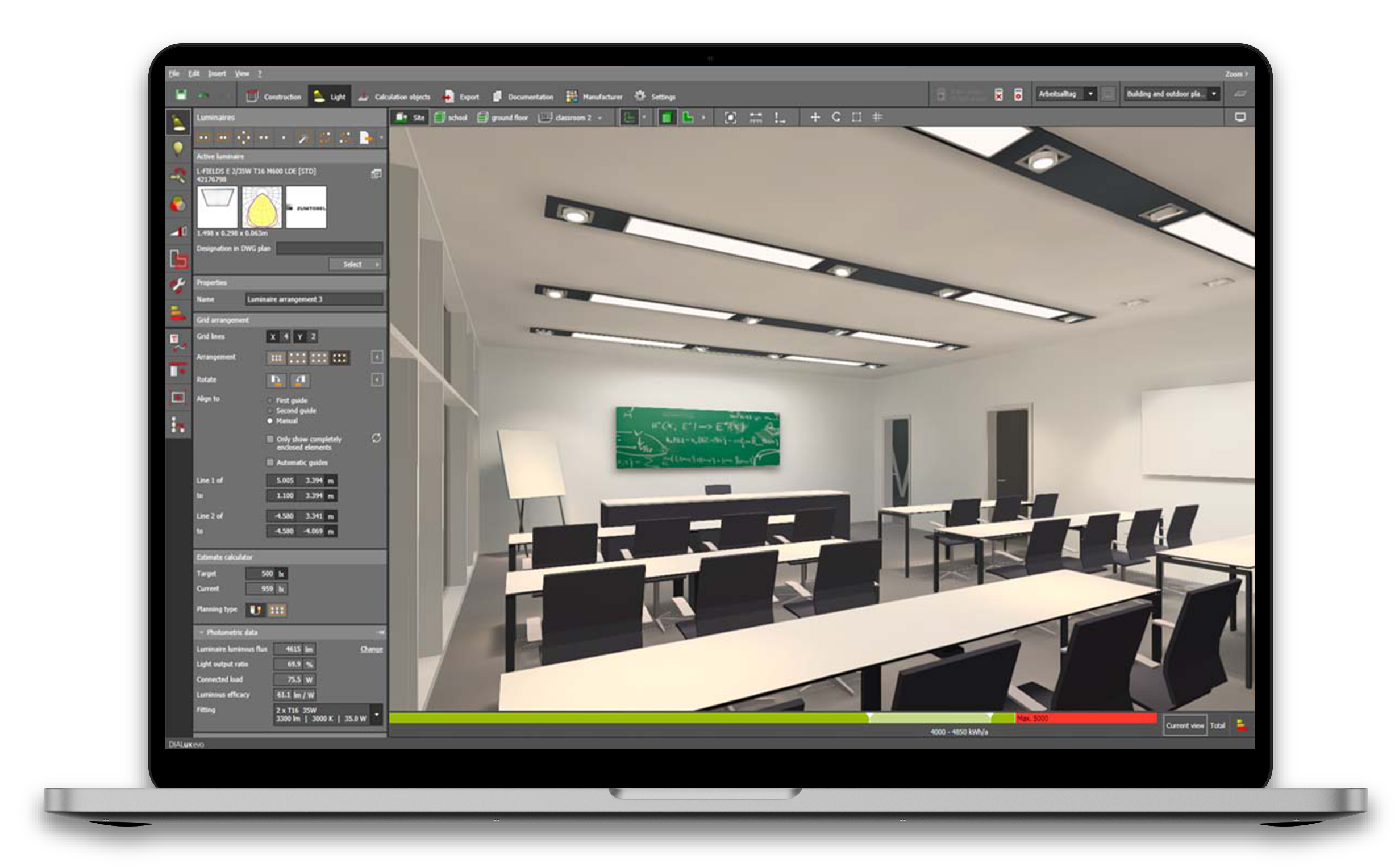Check Only show completely enclosed elements
The image size is (1399, 868).
(270, 439)
